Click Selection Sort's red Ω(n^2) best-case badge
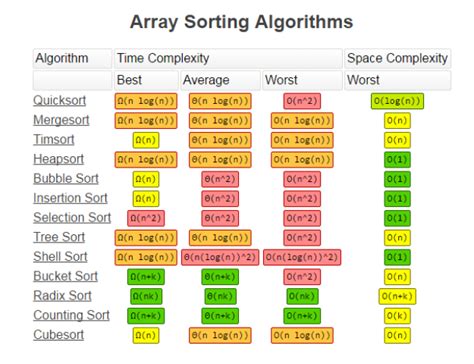 (146, 218)
